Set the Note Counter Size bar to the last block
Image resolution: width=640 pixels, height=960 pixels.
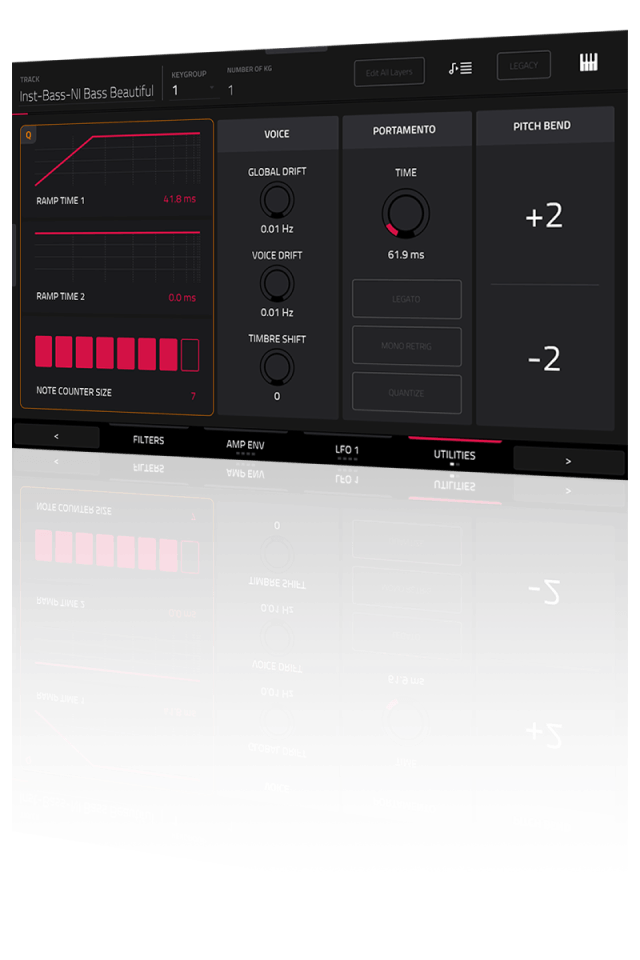click(190, 355)
